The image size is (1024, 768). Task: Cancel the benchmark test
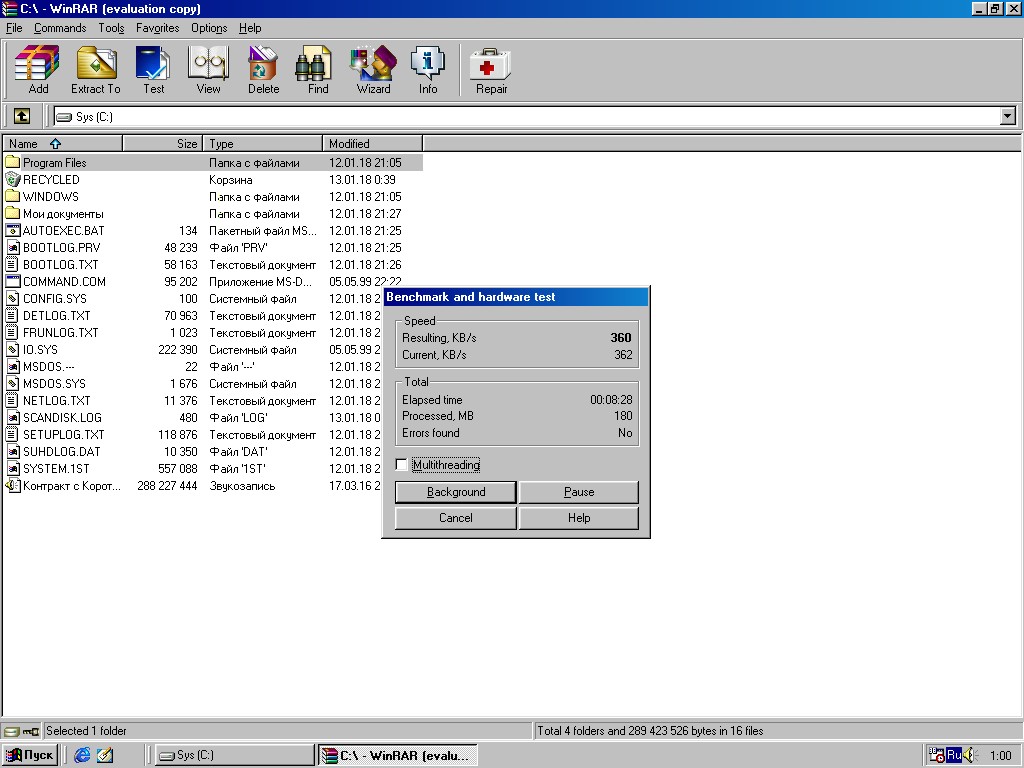[456, 518]
